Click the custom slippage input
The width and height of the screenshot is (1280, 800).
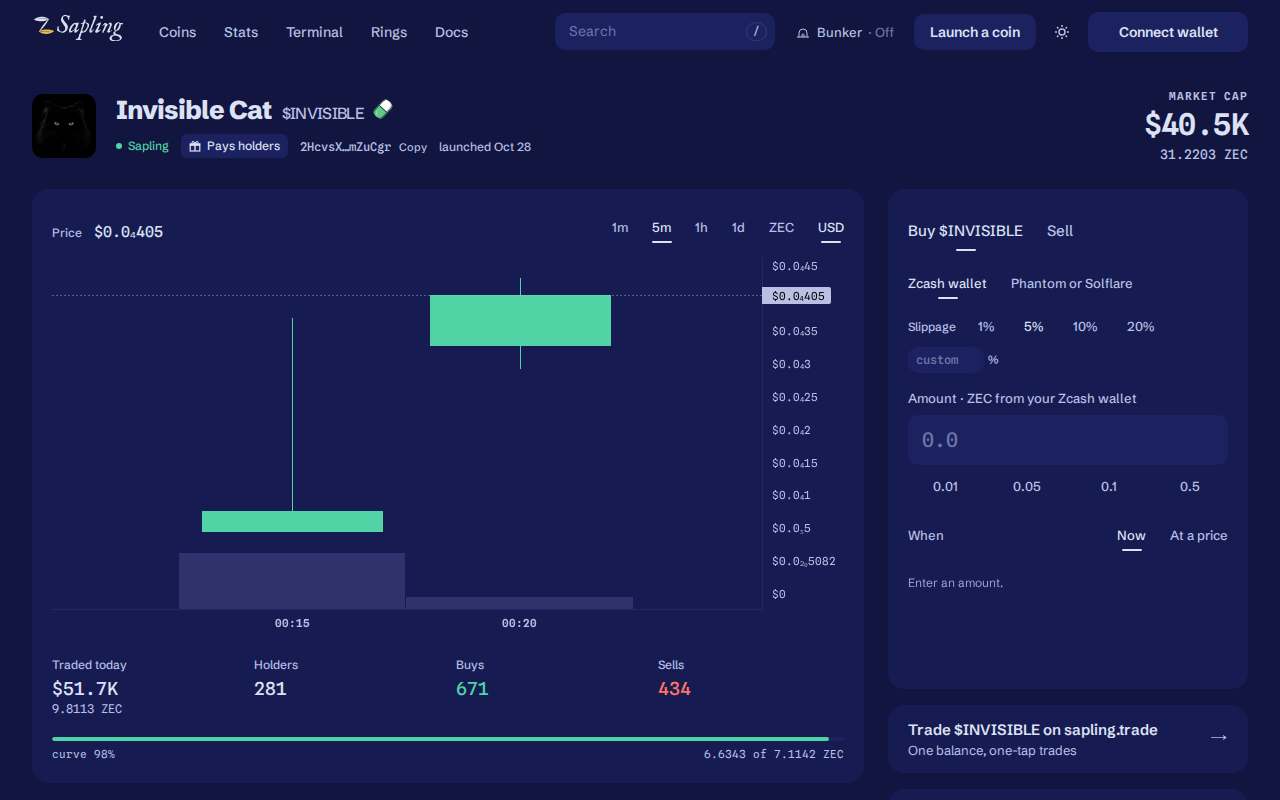(945, 360)
